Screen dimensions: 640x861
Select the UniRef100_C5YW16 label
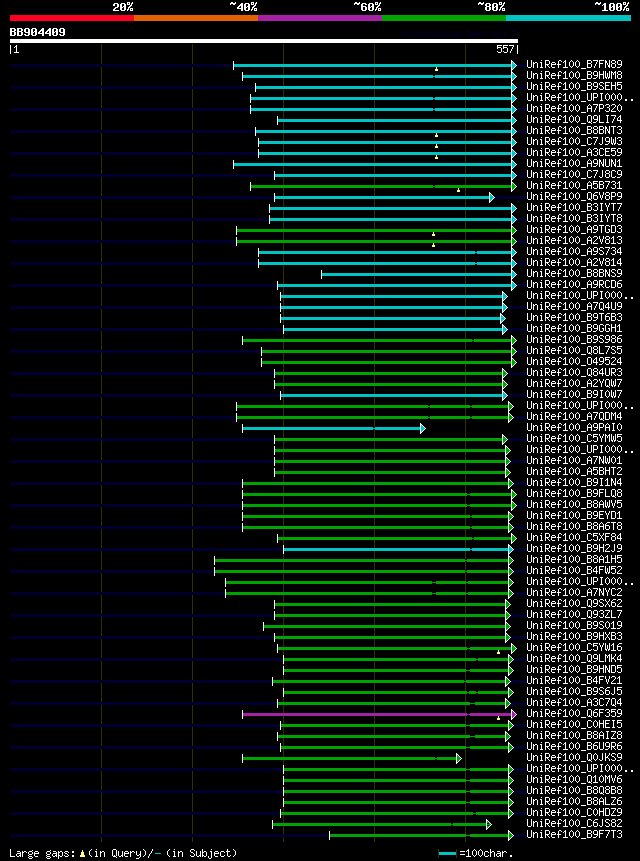[x=574, y=647]
